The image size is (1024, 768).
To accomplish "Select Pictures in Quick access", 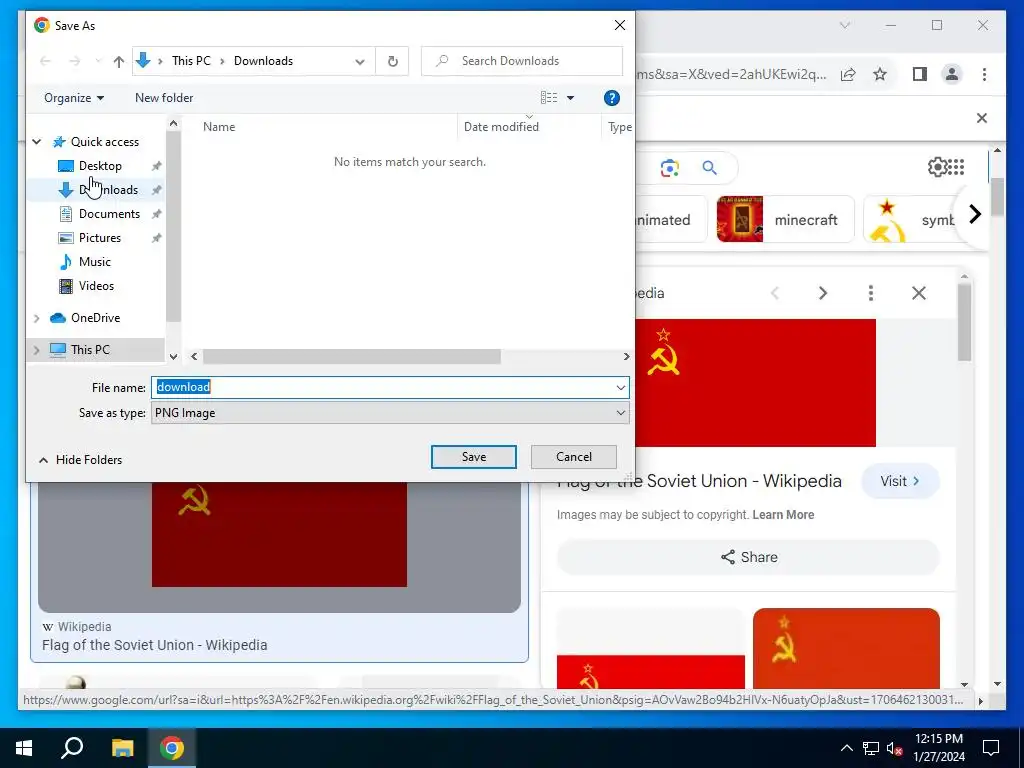I will pos(99,238).
